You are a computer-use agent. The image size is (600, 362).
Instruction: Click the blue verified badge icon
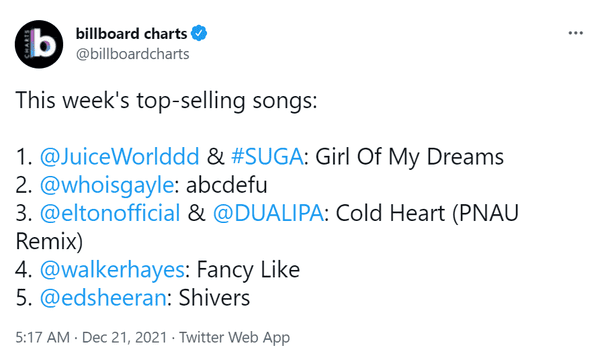click(x=199, y=33)
